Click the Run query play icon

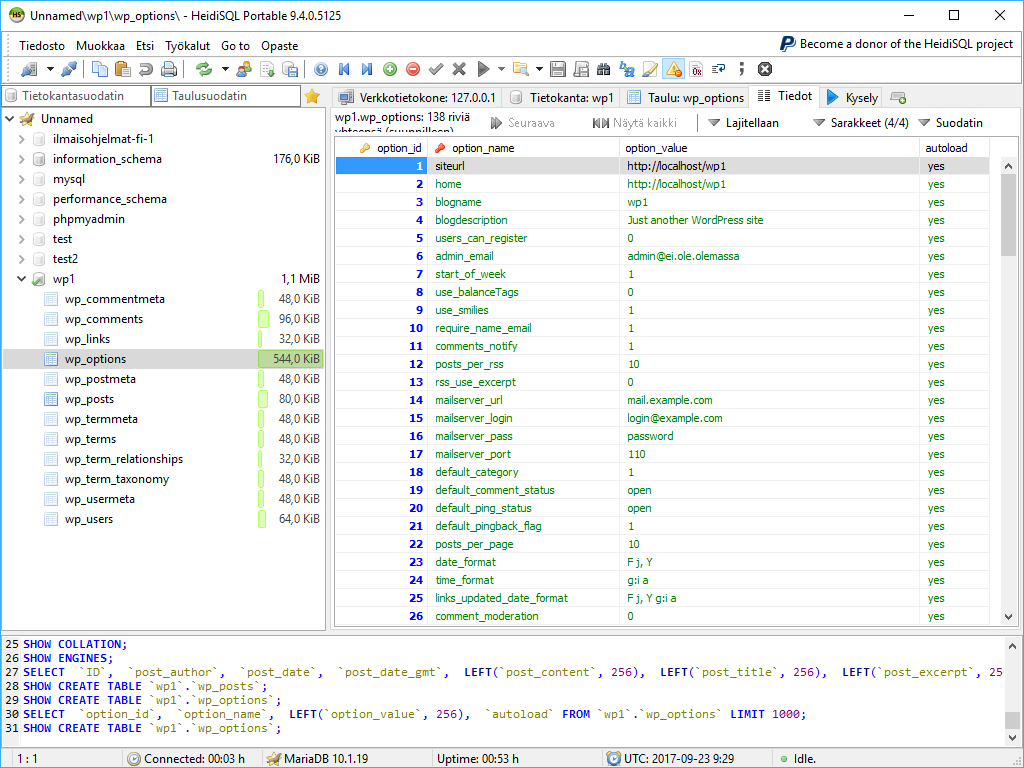[483, 69]
